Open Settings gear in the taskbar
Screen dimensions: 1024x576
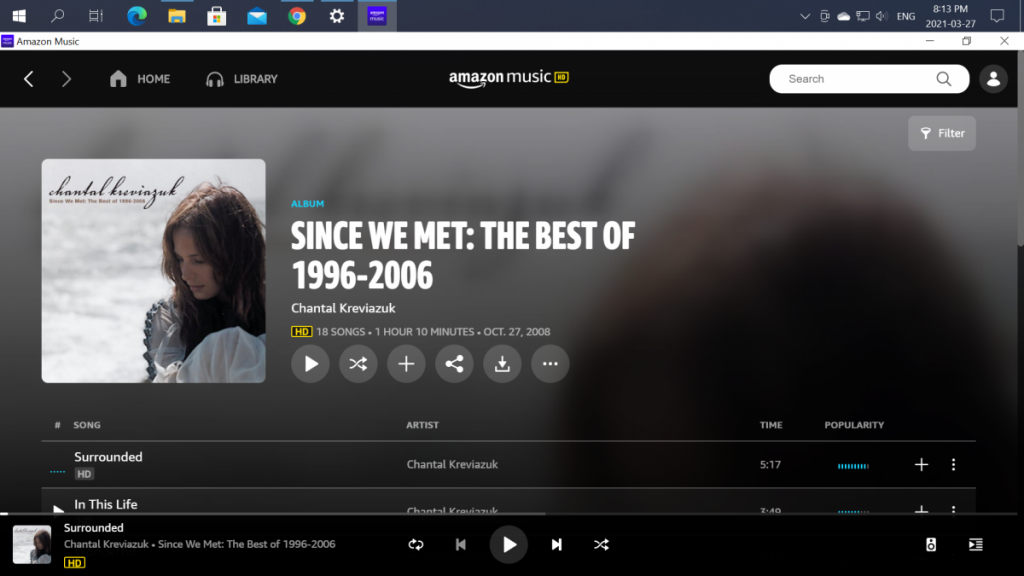tap(337, 16)
